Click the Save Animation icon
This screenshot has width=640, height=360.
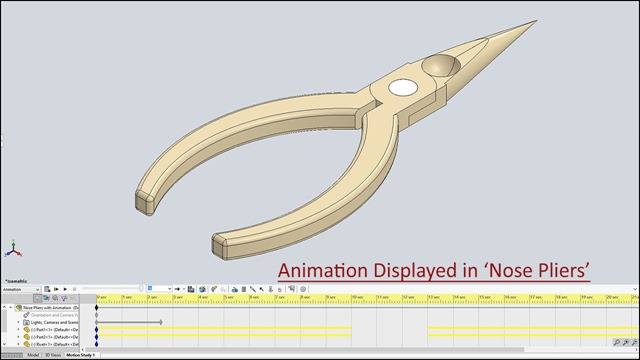tap(191, 289)
